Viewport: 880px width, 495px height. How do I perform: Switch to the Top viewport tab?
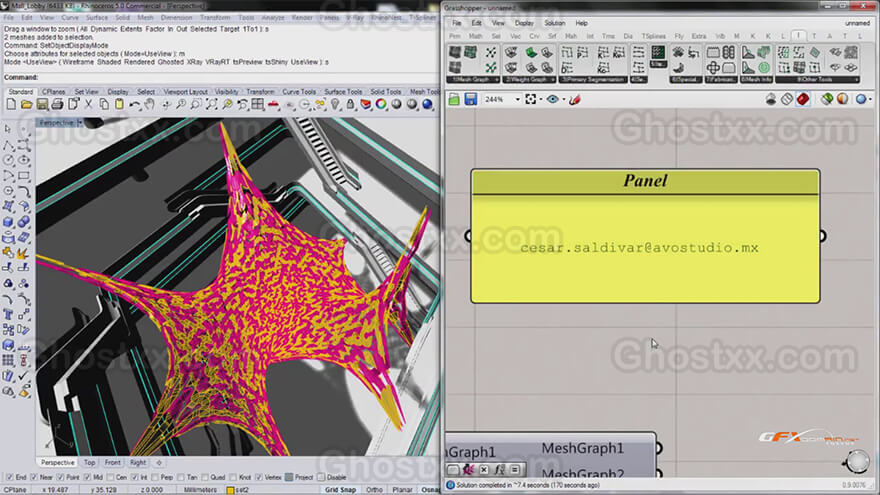pyautogui.click(x=89, y=462)
